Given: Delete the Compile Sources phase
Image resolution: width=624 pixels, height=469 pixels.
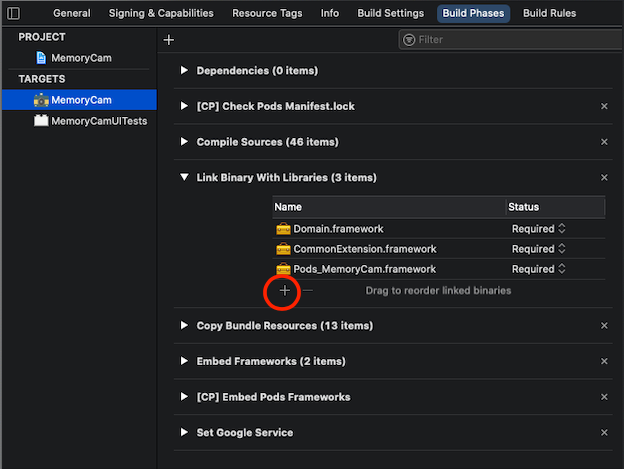Looking at the screenshot, I should (604, 142).
